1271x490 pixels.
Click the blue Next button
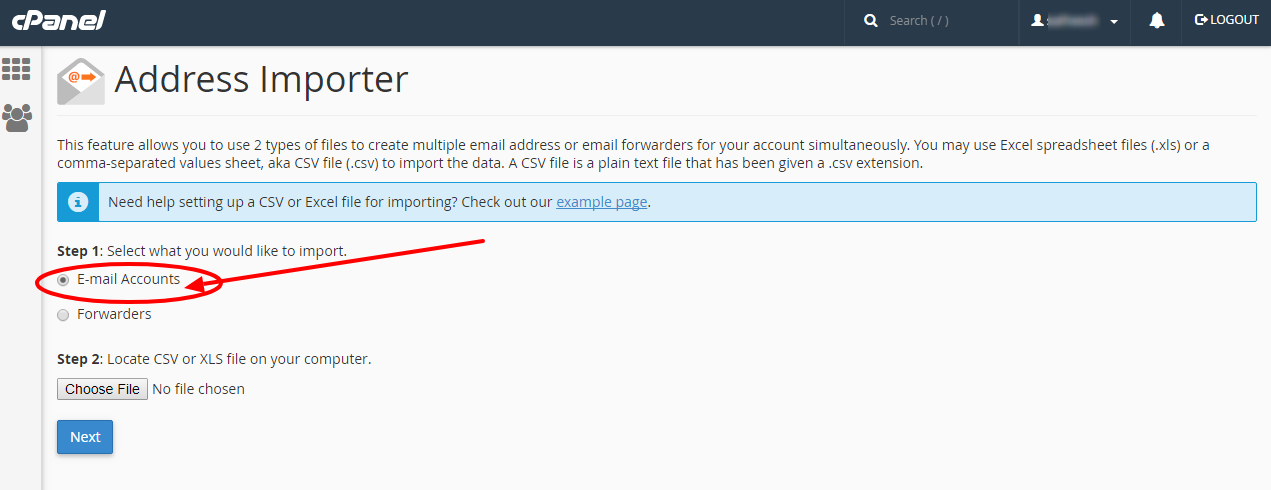85,437
